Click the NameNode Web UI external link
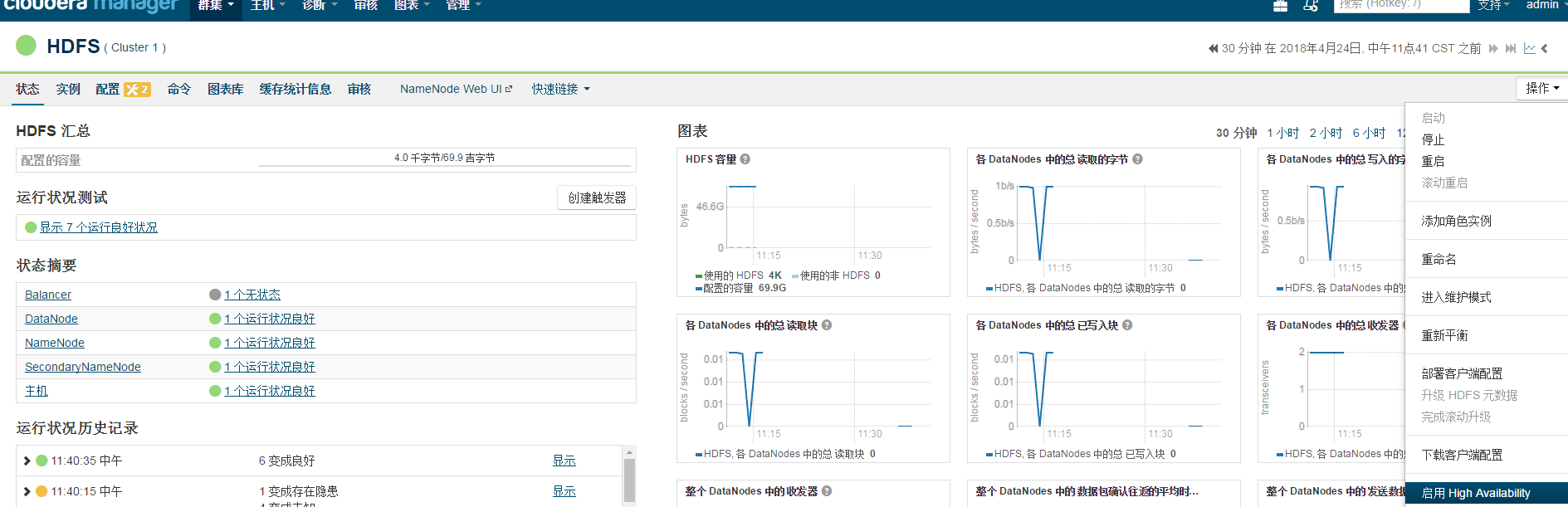The image size is (1568, 507). coord(457,89)
